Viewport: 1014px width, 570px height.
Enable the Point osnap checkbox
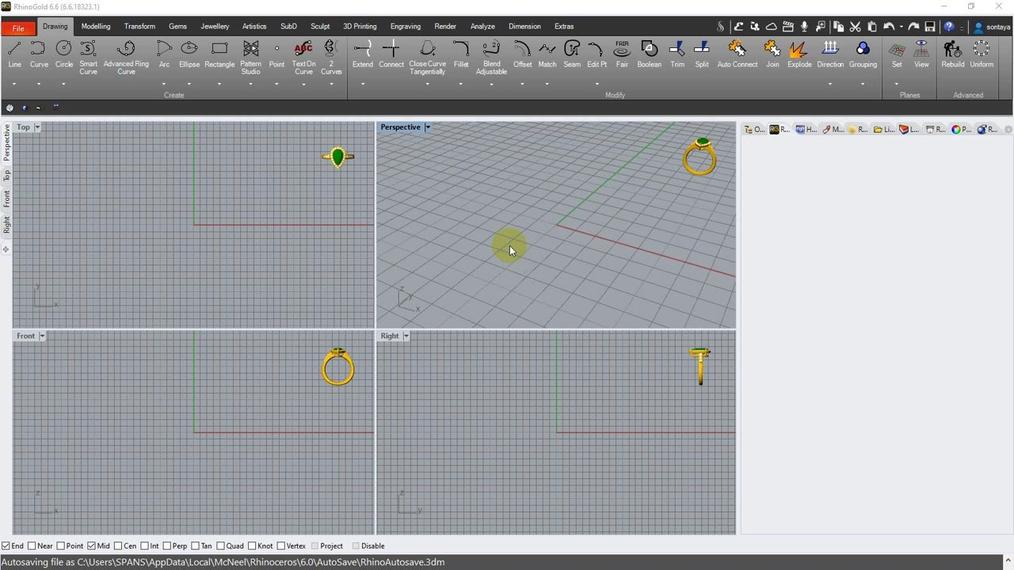(61, 546)
